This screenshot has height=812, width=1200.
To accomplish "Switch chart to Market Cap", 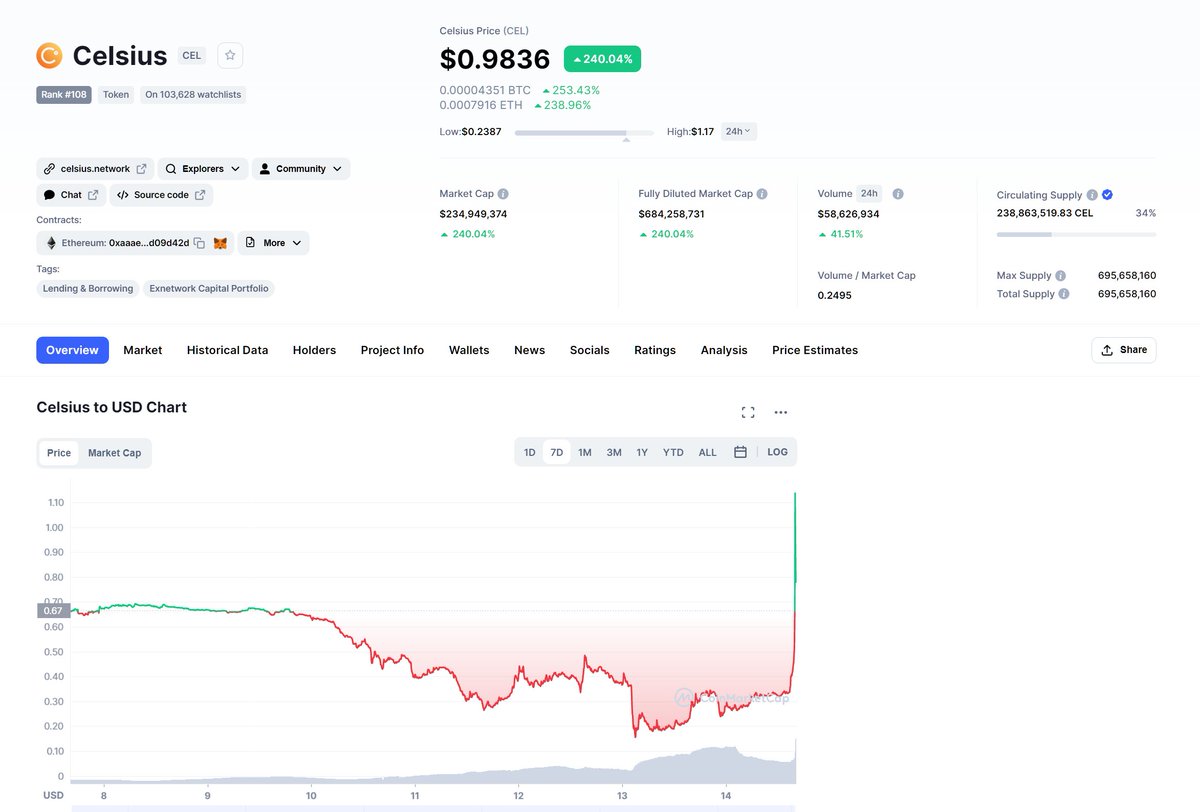I will coord(114,453).
